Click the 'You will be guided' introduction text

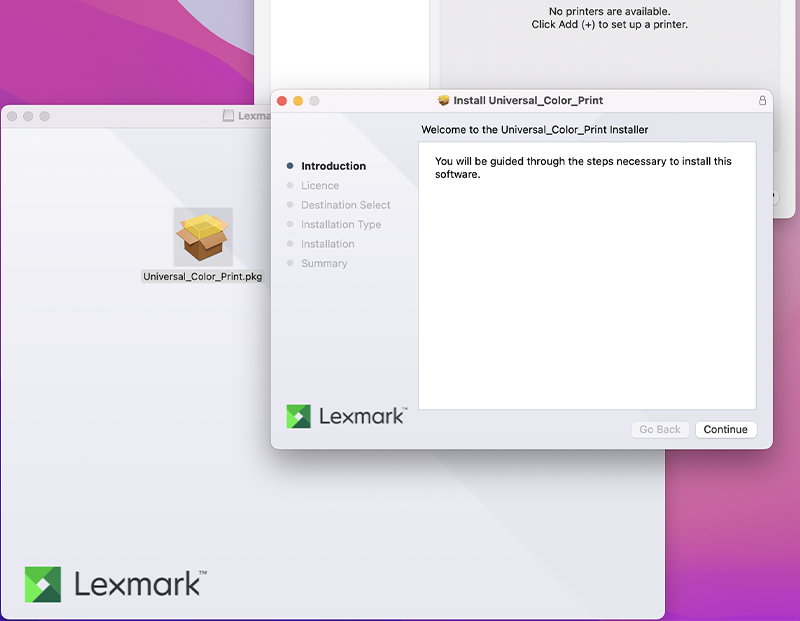[x=583, y=167]
